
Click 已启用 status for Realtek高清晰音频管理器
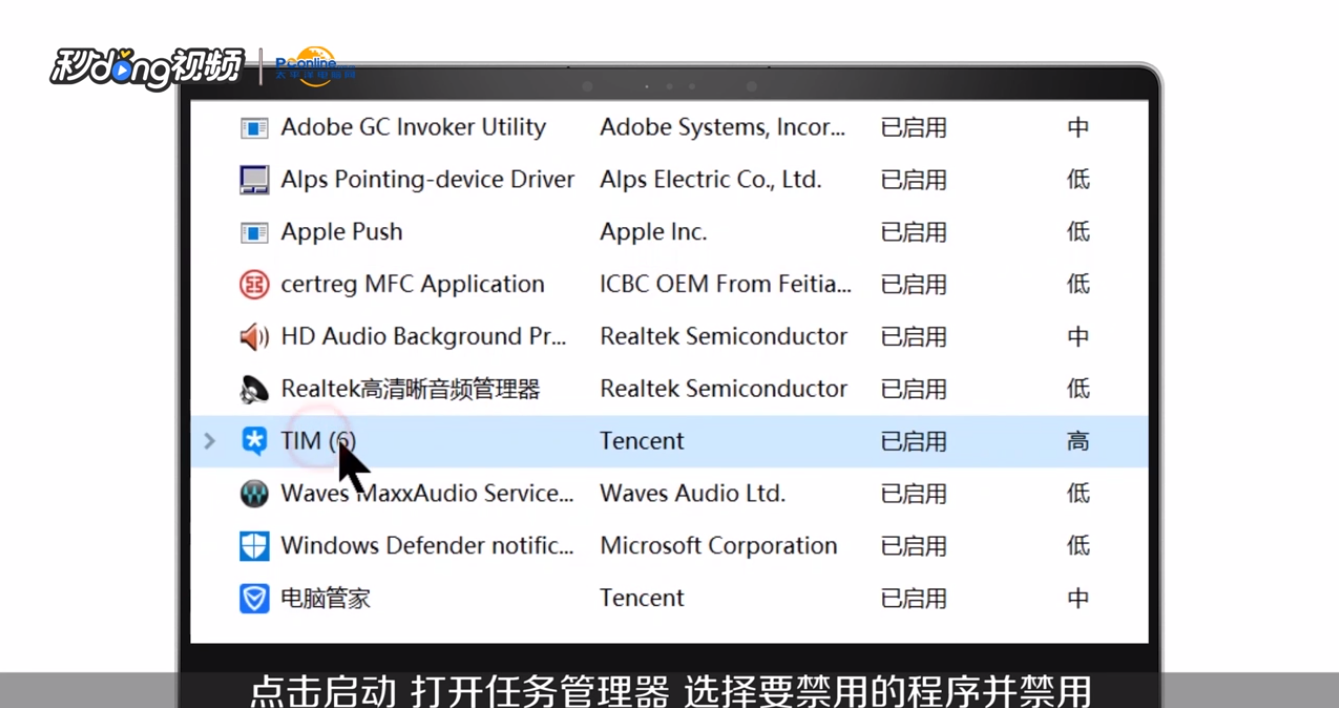tap(914, 389)
